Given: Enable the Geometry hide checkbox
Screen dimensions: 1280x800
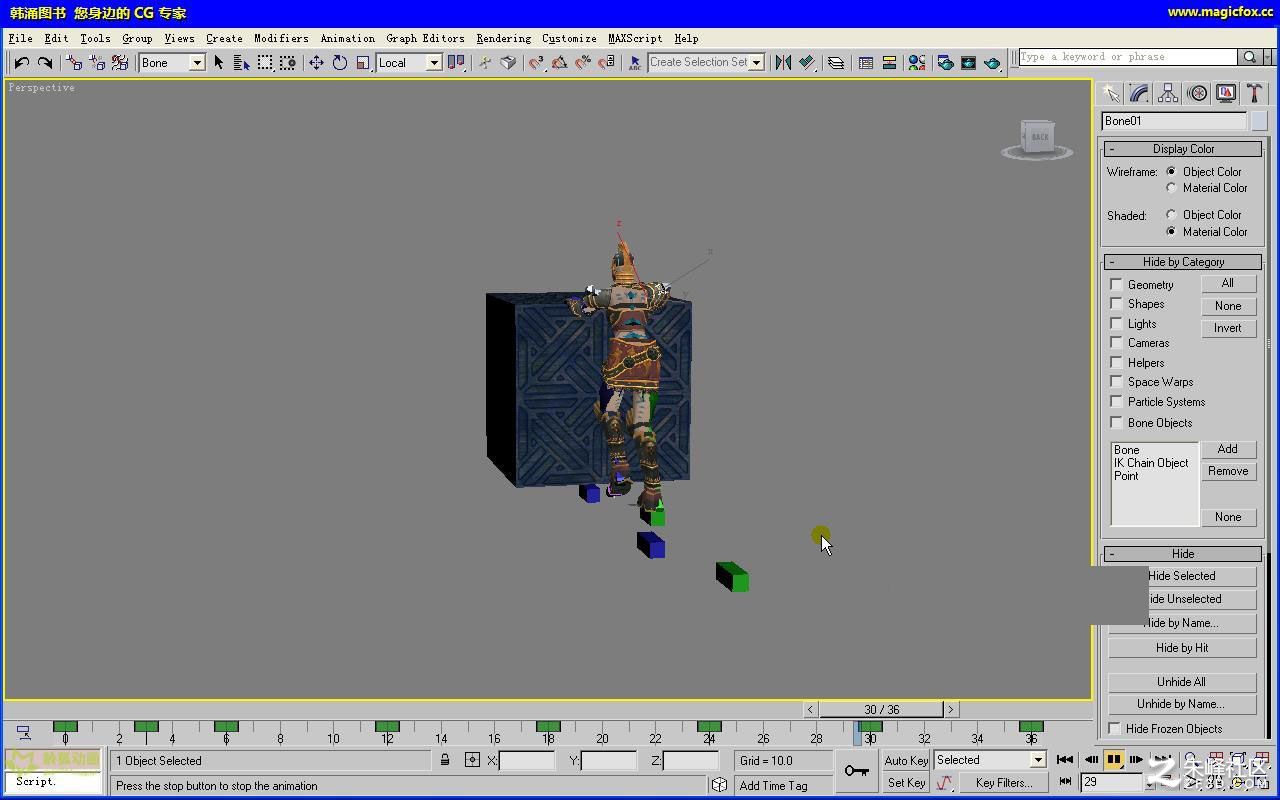Looking at the screenshot, I should tap(1116, 285).
